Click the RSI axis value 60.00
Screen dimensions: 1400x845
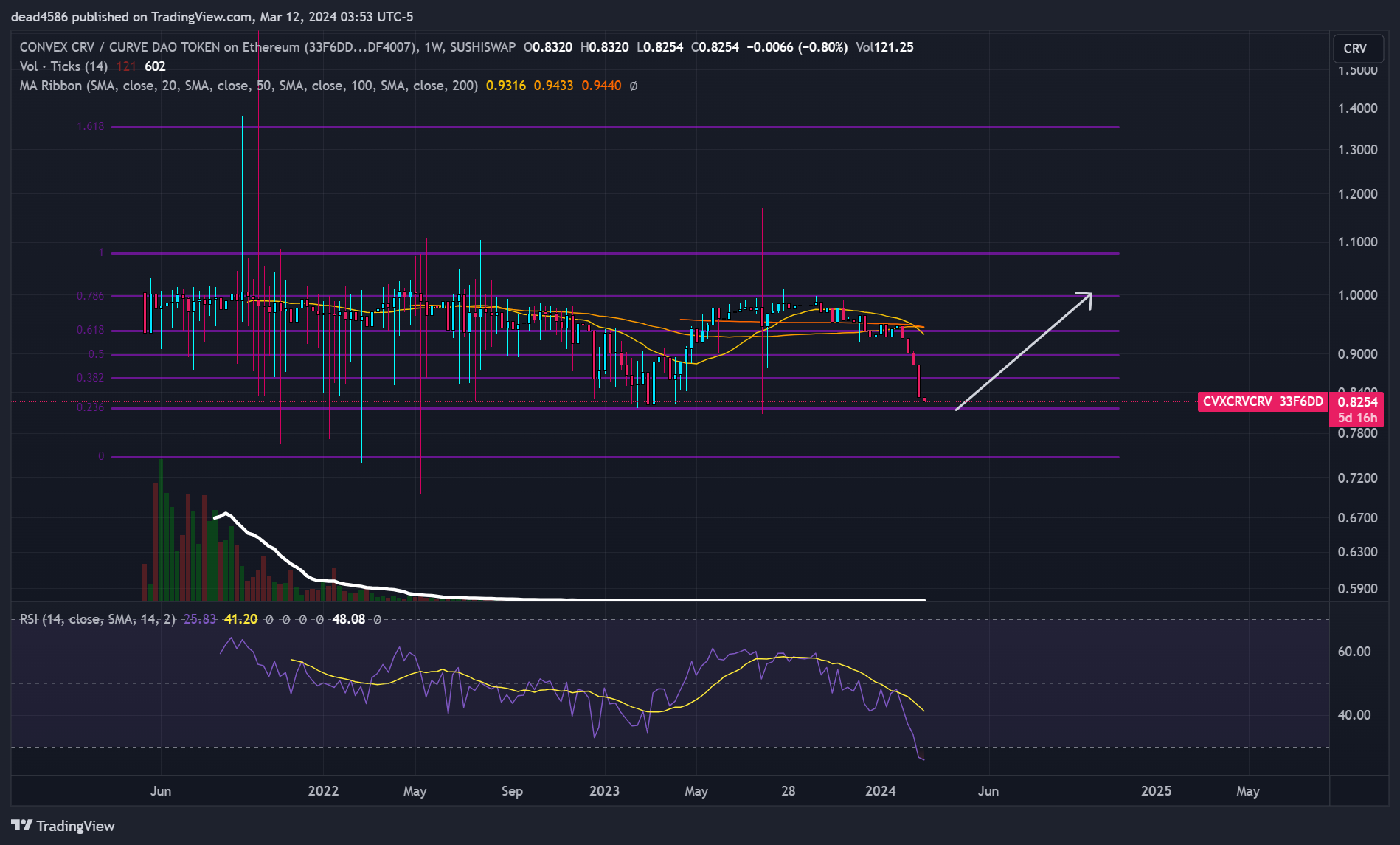point(1354,652)
